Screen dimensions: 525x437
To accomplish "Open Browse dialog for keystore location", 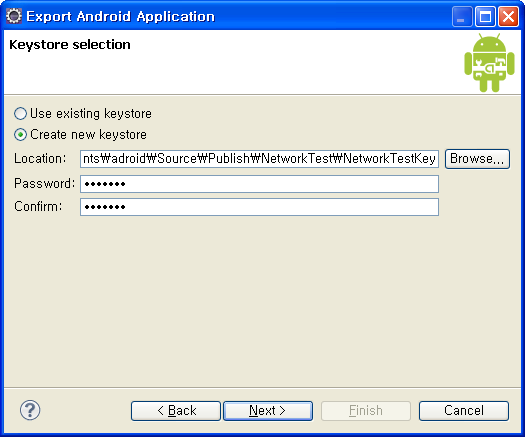I will click(x=477, y=159).
